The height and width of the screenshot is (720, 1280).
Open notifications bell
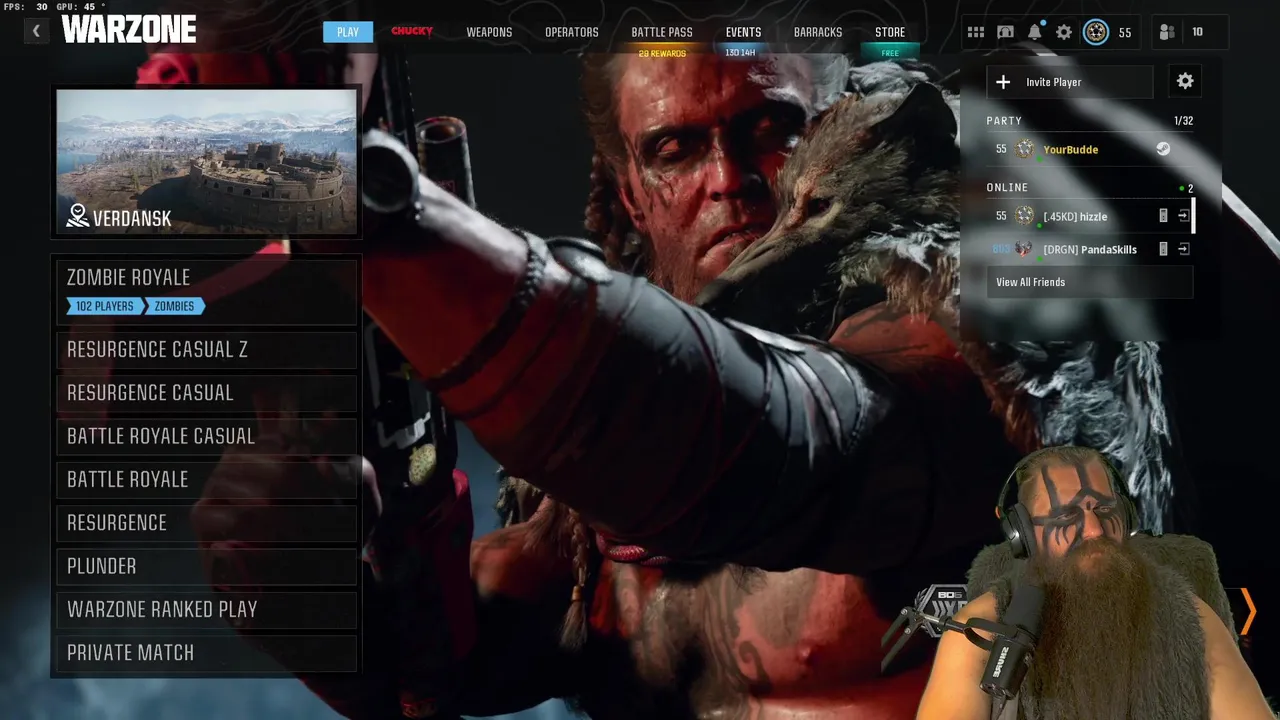(x=1035, y=32)
